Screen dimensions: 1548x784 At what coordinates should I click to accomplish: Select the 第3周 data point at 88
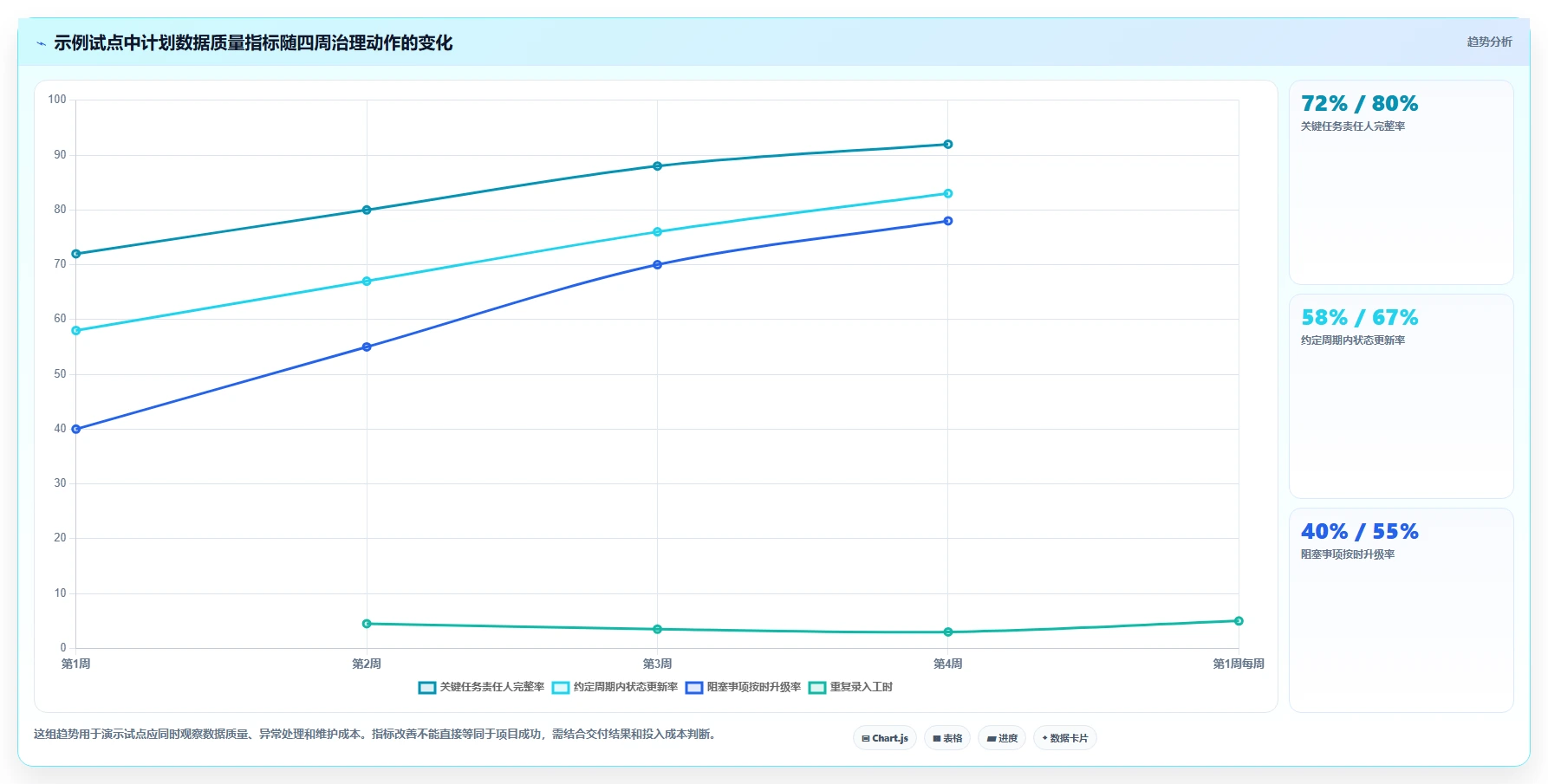click(657, 166)
